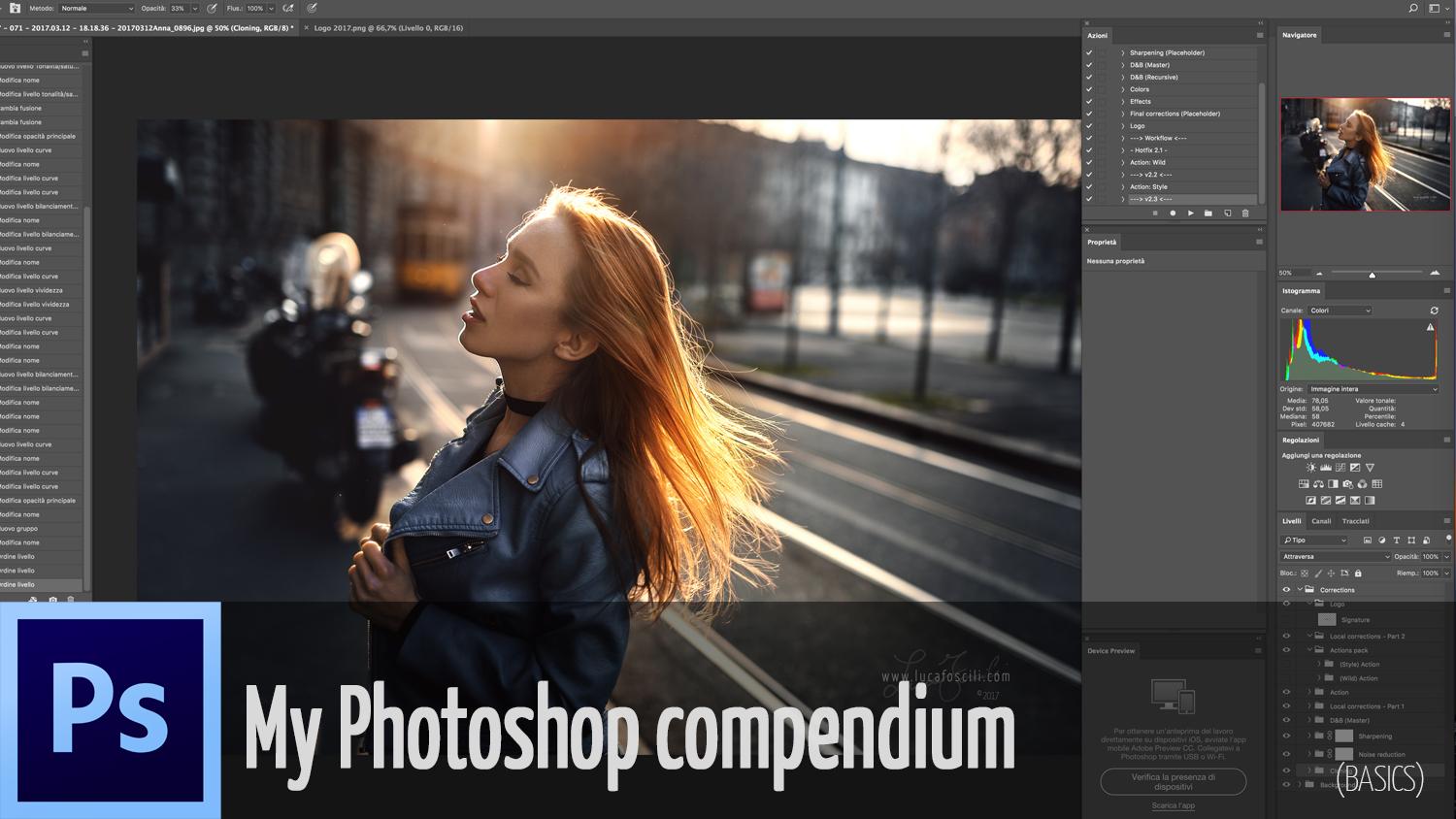Viewport: 1456px width, 819px height.
Task: Open the Attraversa layer blend dropdown
Action: pos(1335,557)
